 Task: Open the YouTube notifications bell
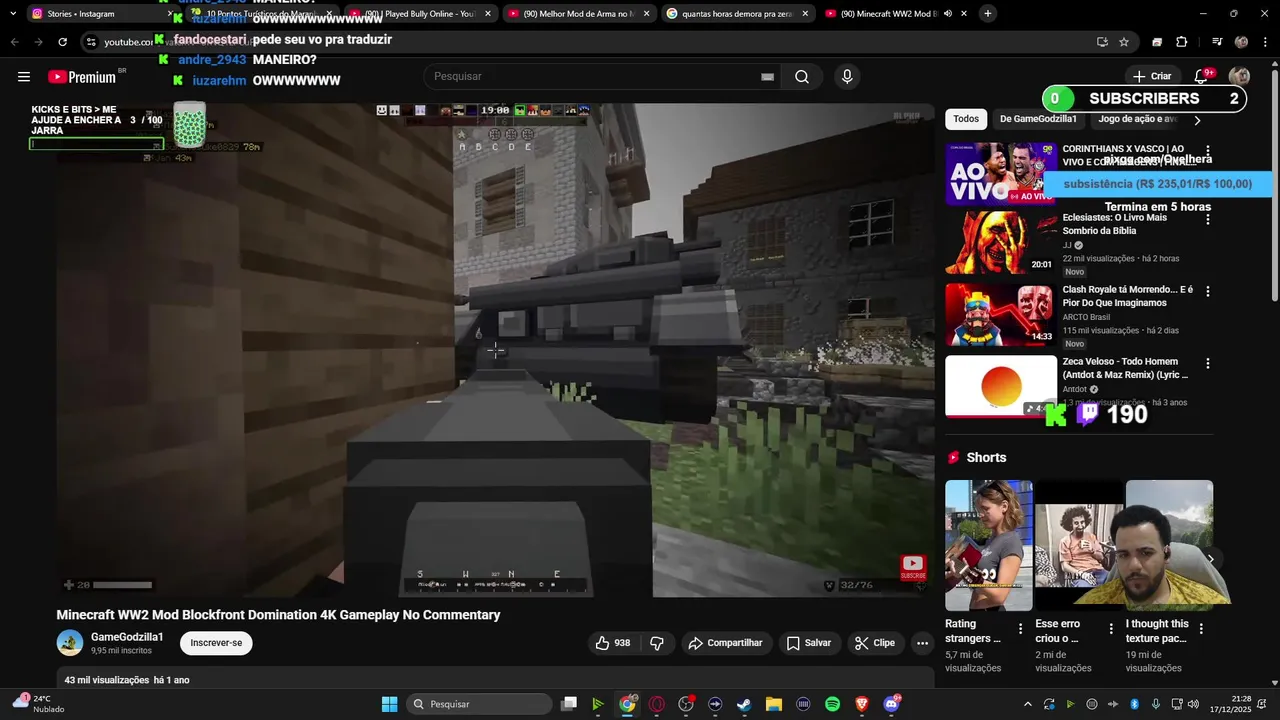pos(1201,77)
